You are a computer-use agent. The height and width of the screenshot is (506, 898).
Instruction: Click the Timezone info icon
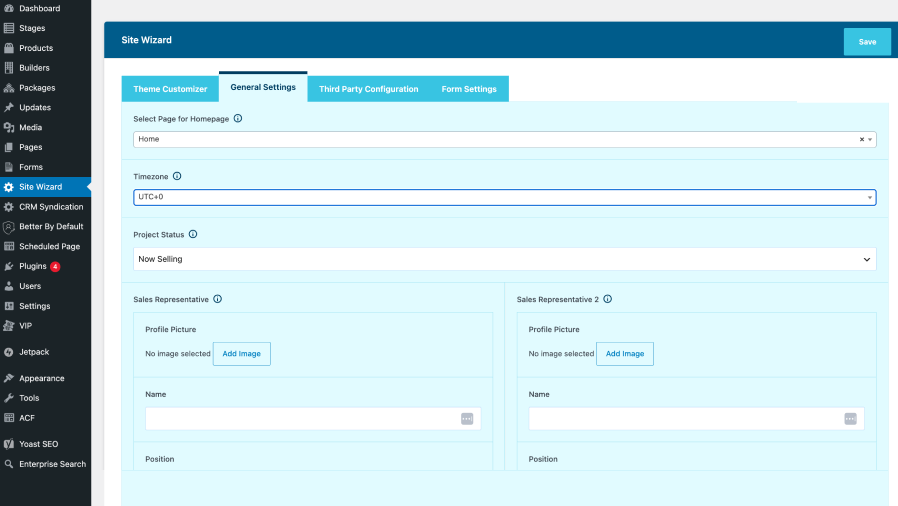pos(177,176)
